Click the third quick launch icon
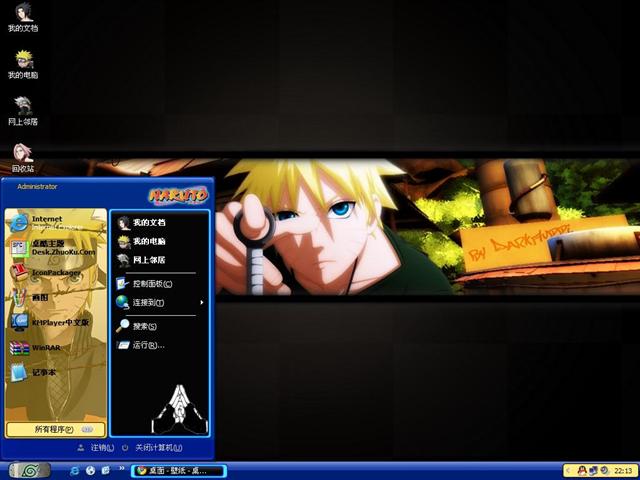This screenshot has height=480, width=640. point(105,471)
